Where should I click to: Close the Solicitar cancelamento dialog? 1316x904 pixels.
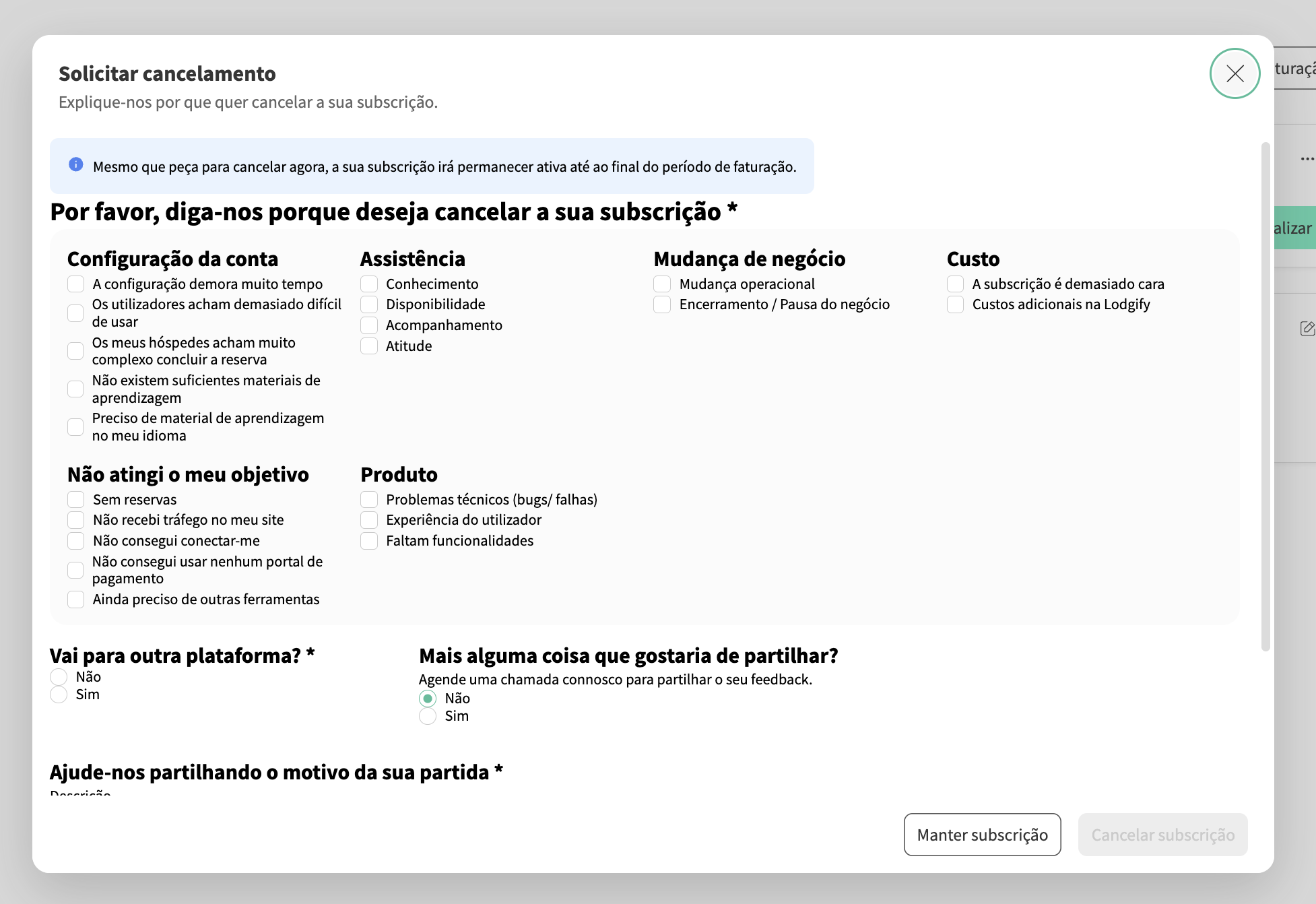pos(1235,74)
